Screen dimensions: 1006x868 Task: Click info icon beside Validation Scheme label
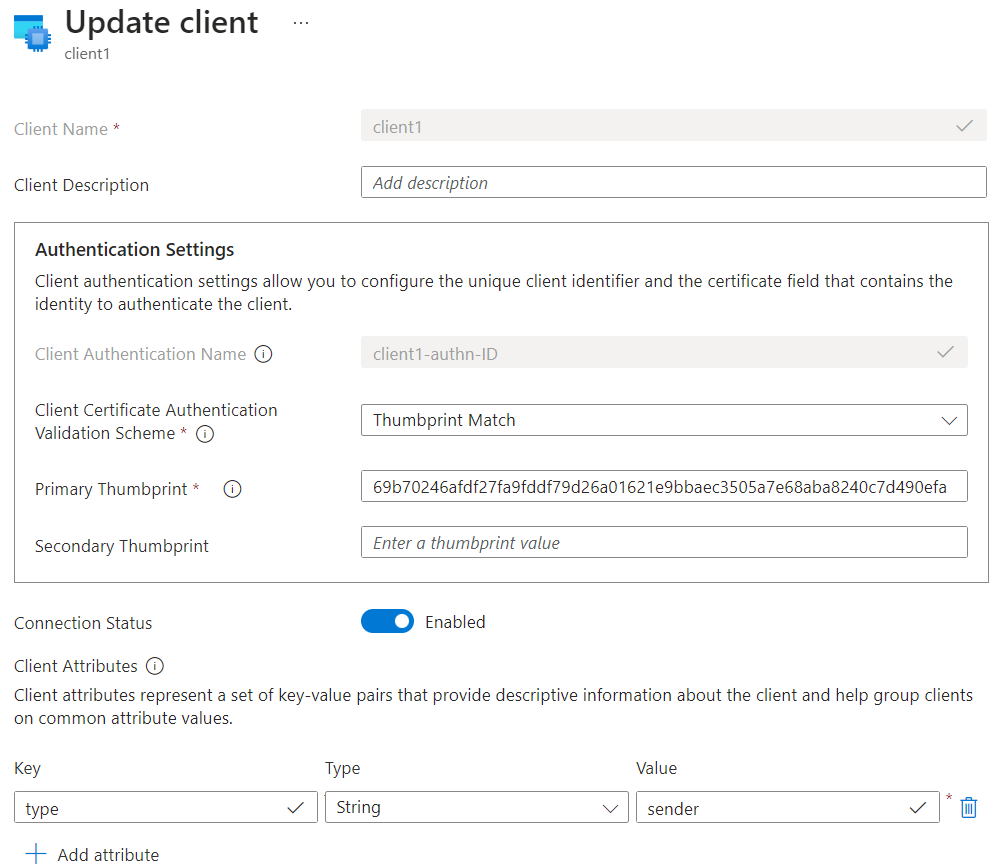[x=205, y=434]
